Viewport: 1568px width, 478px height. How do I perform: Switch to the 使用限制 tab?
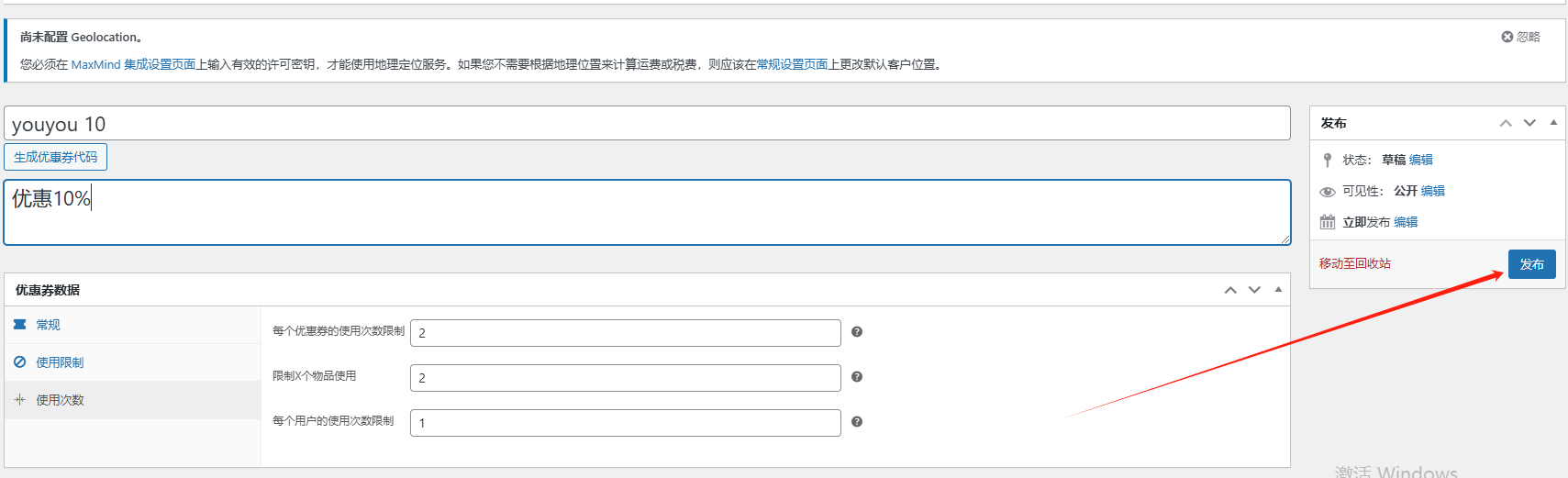coord(60,362)
